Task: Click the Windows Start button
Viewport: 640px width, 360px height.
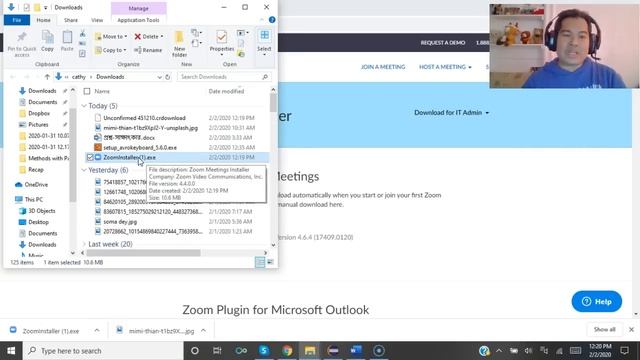Action: [x=11, y=351]
